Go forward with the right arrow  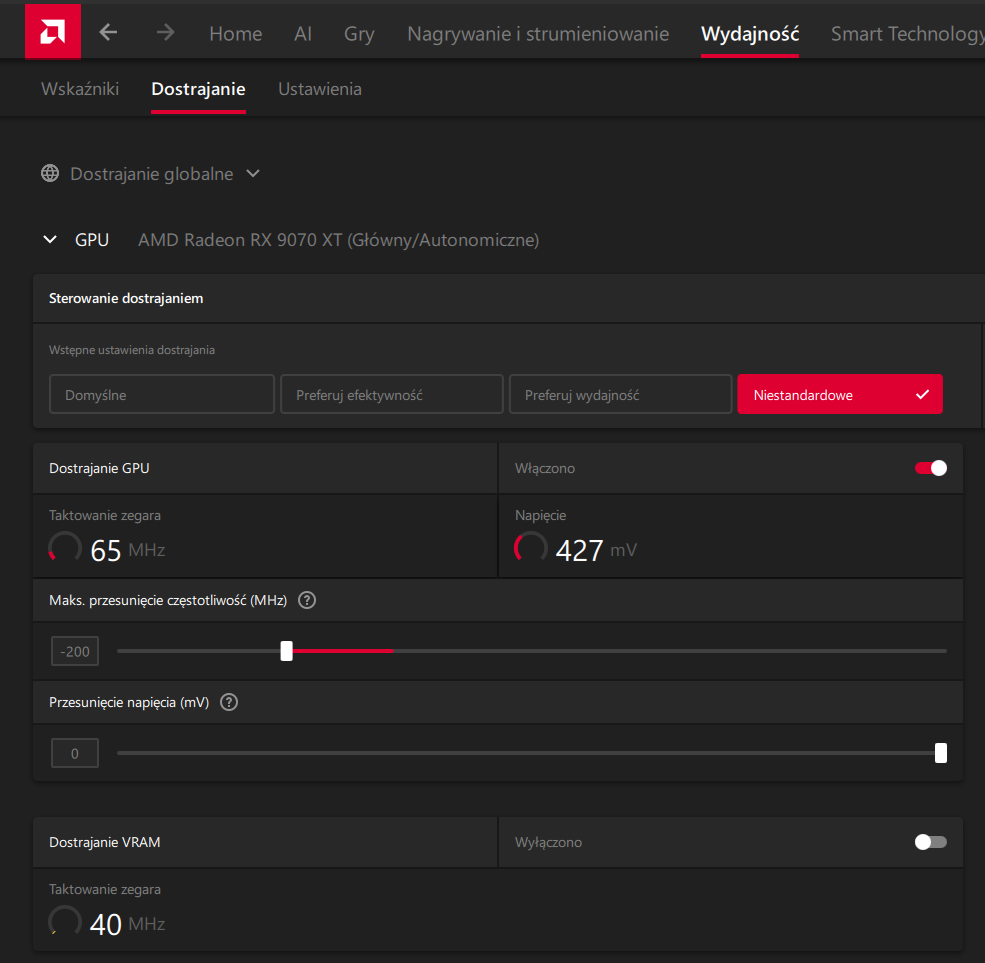tap(166, 32)
